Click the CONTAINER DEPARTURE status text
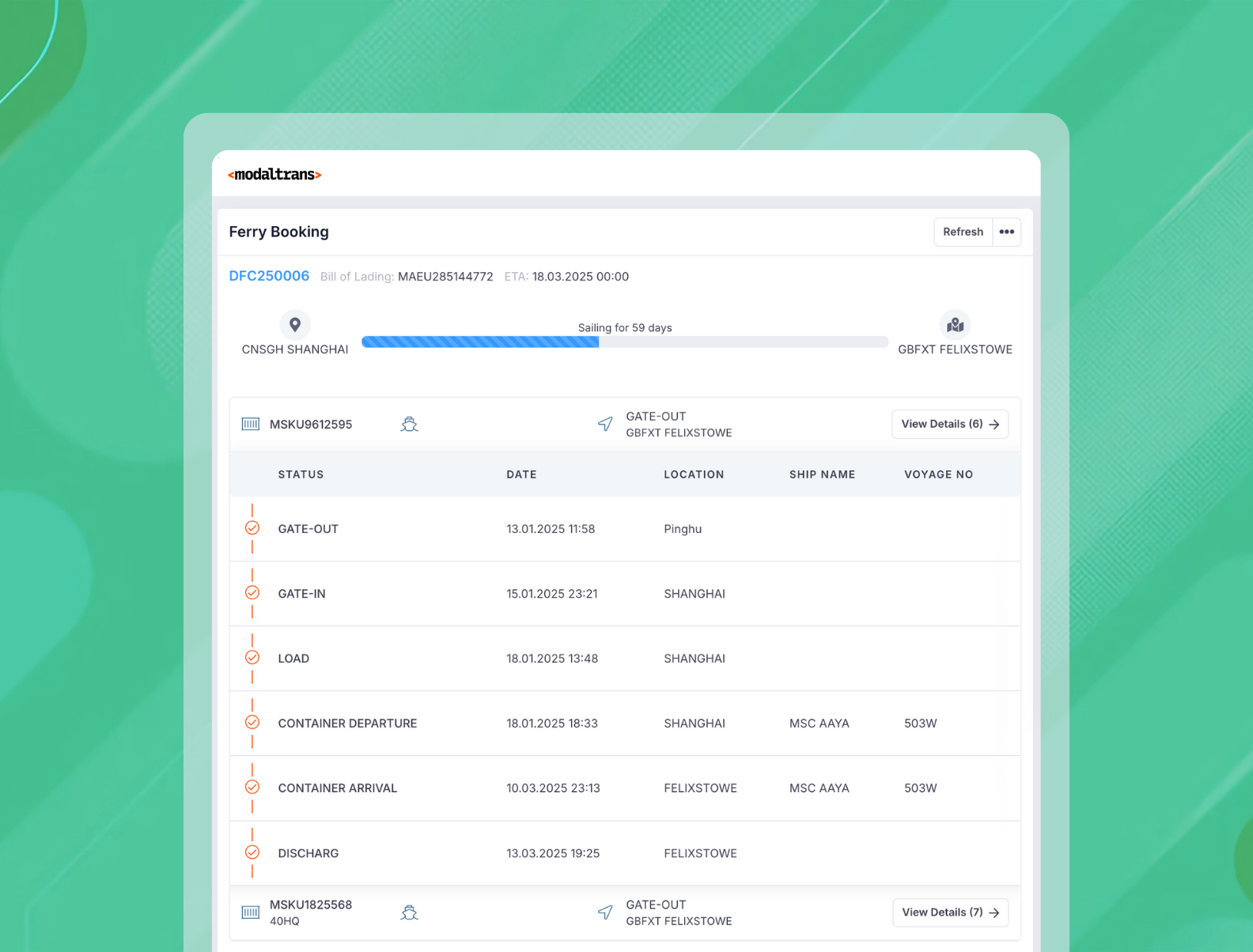This screenshot has height=952, width=1253. (x=347, y=723)
